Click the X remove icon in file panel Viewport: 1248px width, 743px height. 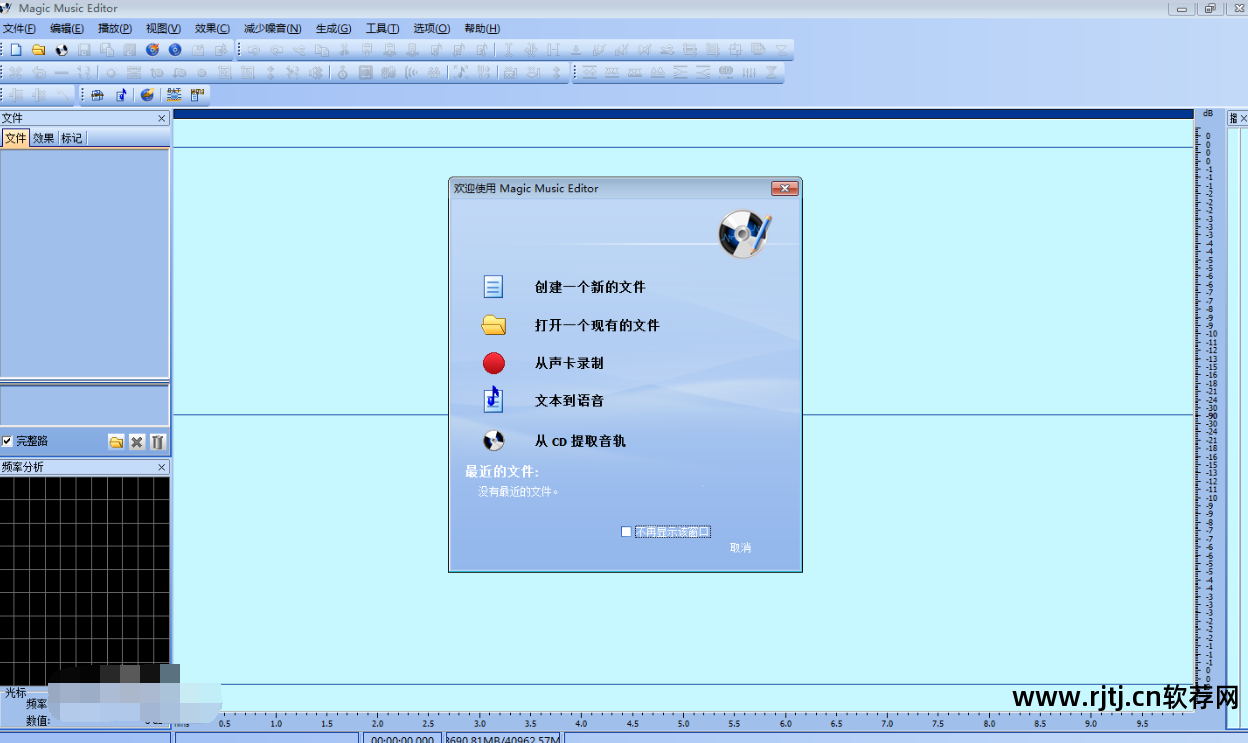coord(137,441)
